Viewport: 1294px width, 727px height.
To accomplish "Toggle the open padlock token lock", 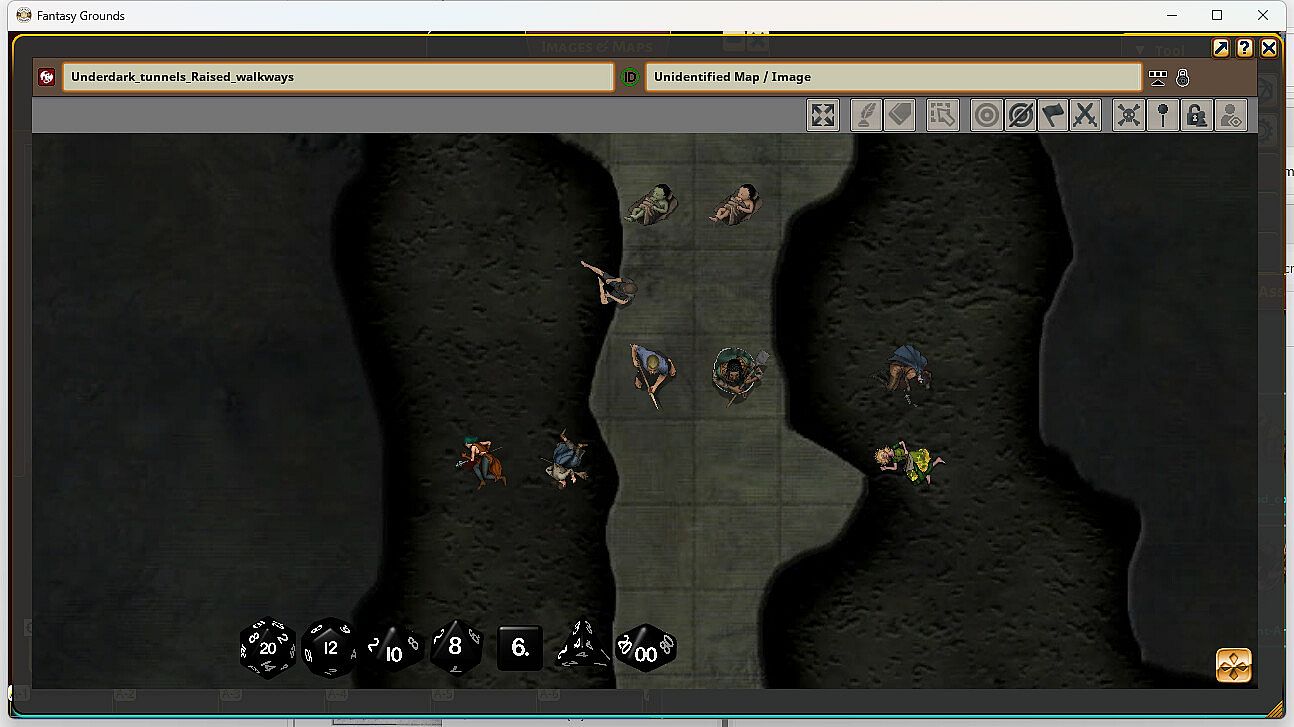I will (x=1196, y=115).
